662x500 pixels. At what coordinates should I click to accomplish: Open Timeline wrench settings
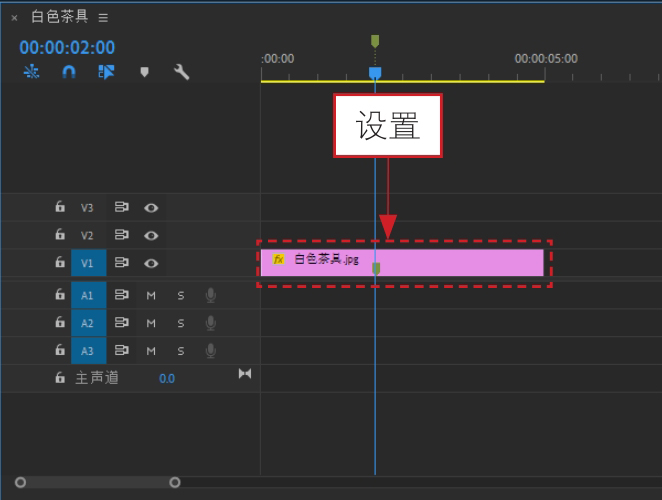pos(182,72)
